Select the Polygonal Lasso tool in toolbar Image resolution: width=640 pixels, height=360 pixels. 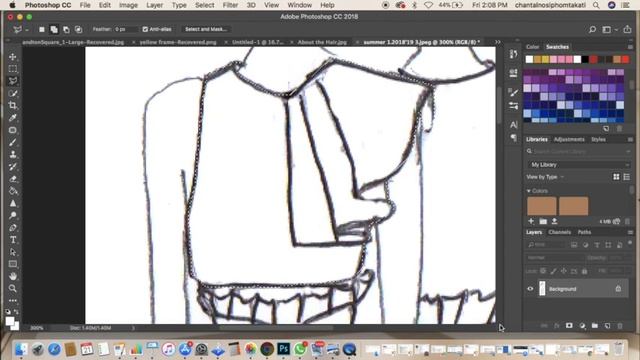tap(13, 81)
